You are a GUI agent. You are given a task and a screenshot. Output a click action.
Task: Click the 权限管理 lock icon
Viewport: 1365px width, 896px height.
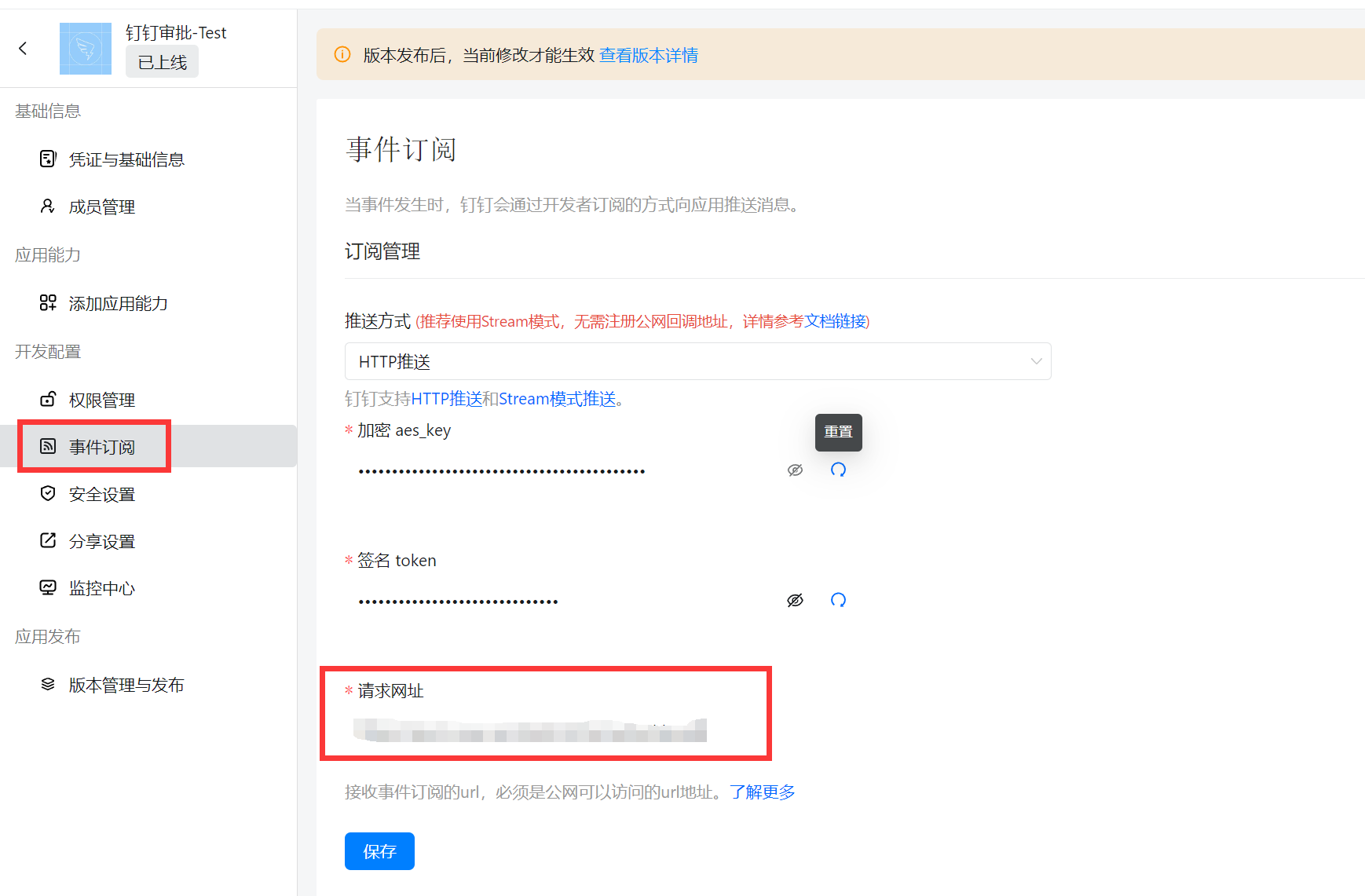[48, 399]
